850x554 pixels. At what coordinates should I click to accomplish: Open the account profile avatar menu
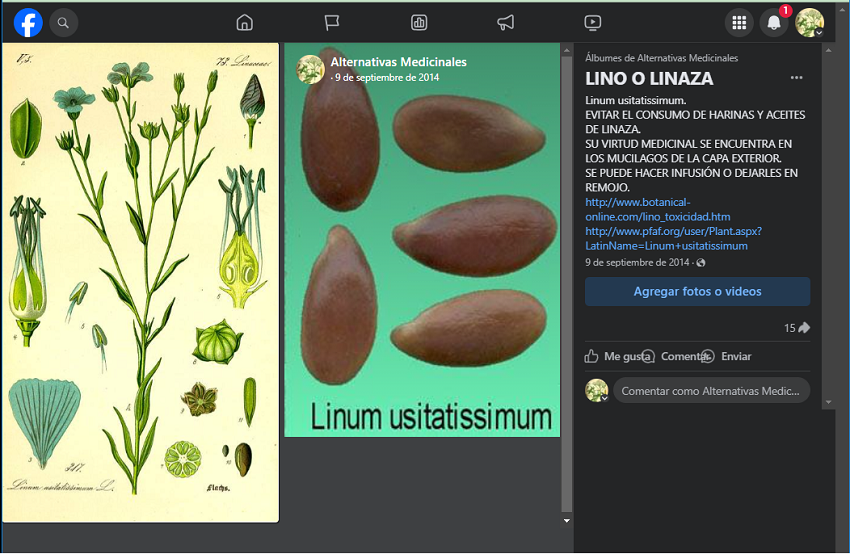(x=809, y=23)
